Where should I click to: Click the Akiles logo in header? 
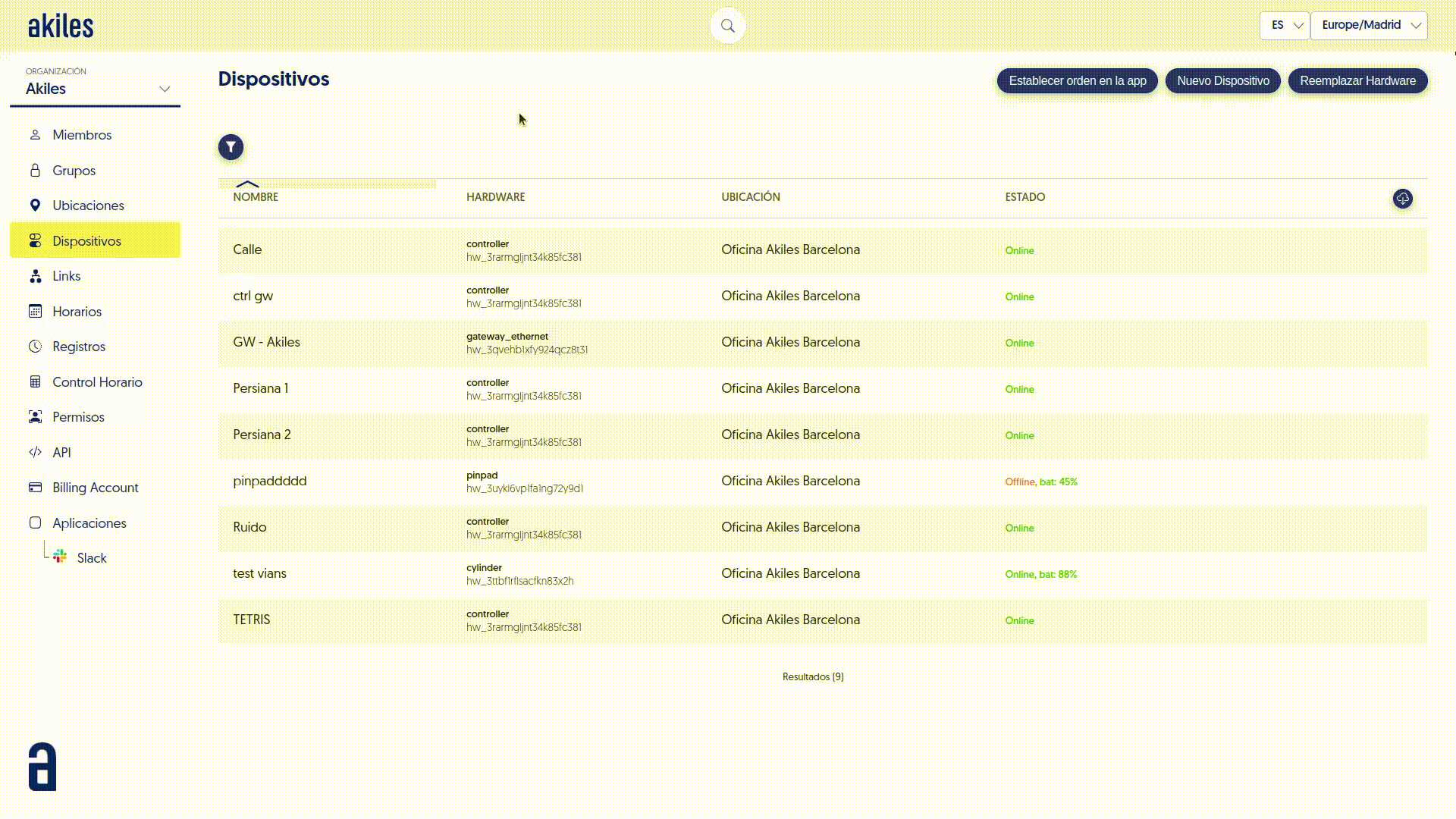tap(61, 27)
